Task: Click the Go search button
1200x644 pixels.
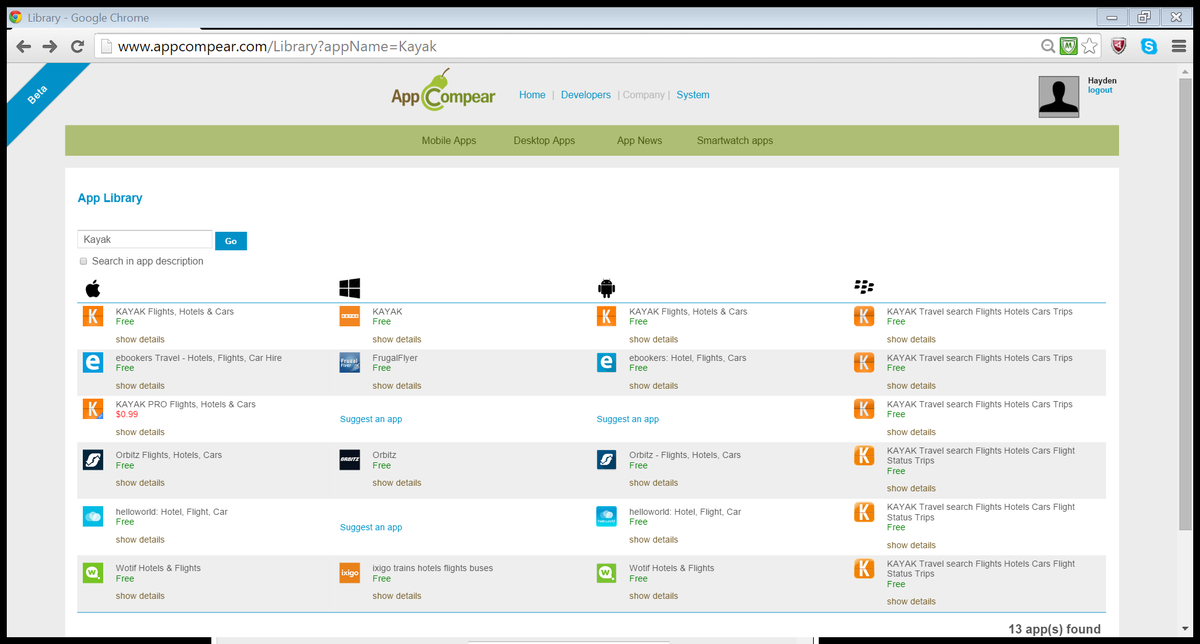Action: (x=231, y=241)
